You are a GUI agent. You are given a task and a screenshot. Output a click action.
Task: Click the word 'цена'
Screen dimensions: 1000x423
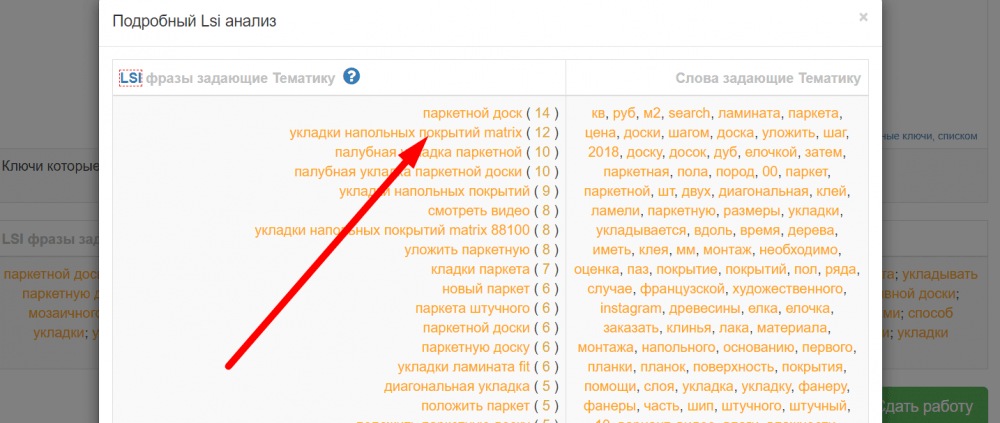[x=599, y=133]
